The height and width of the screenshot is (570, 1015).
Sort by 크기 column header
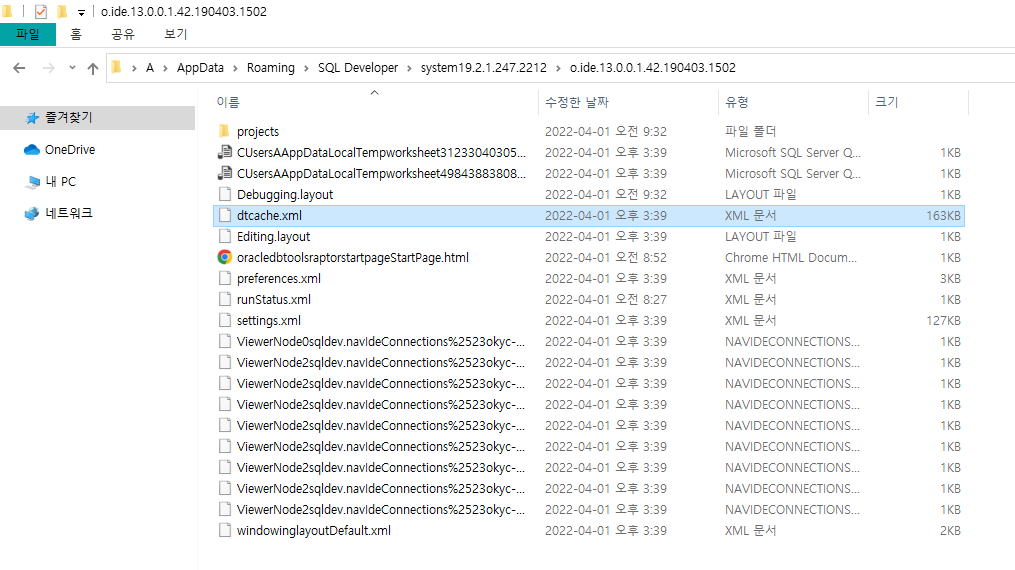coord(887,102)
